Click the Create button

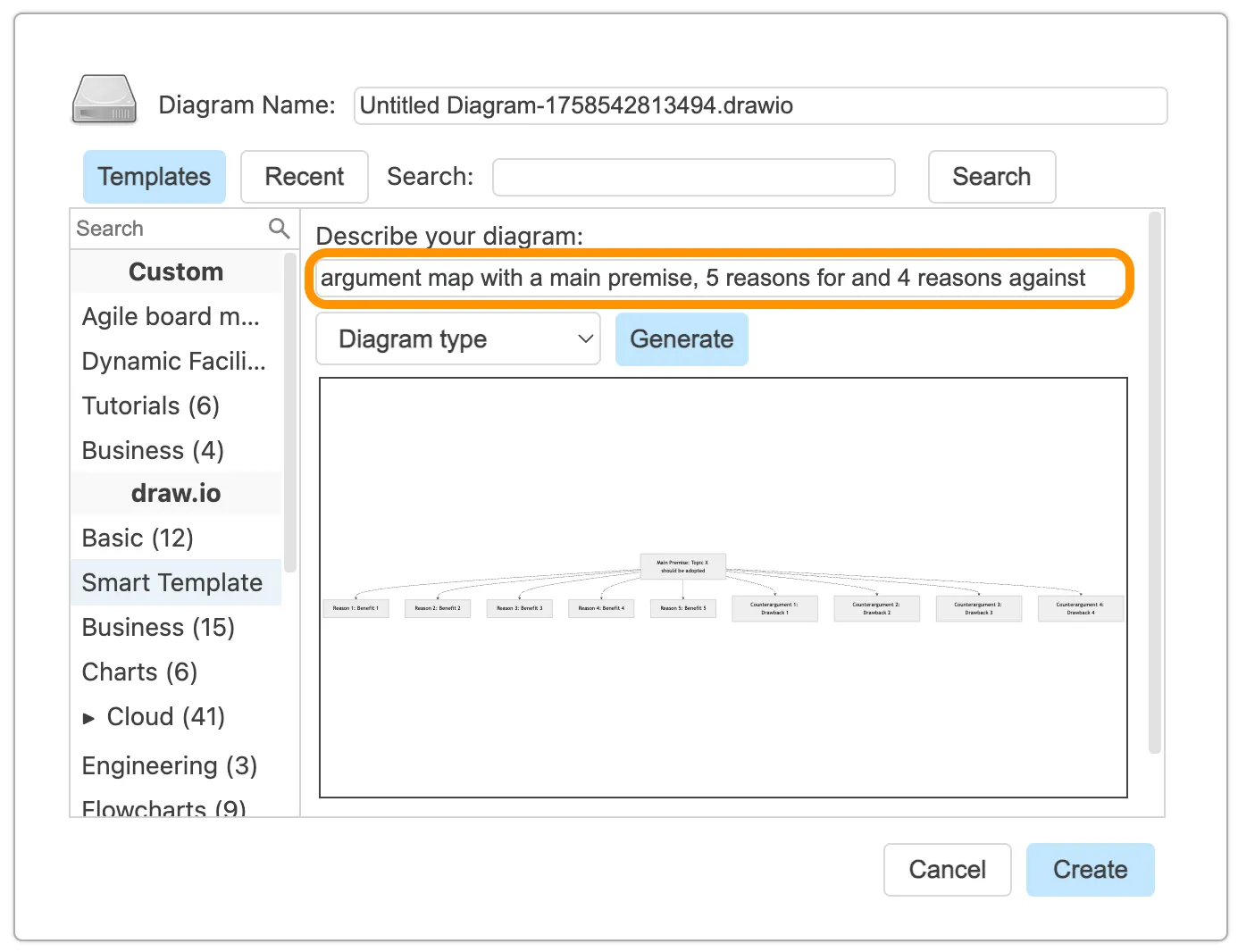coord(1089,870)
